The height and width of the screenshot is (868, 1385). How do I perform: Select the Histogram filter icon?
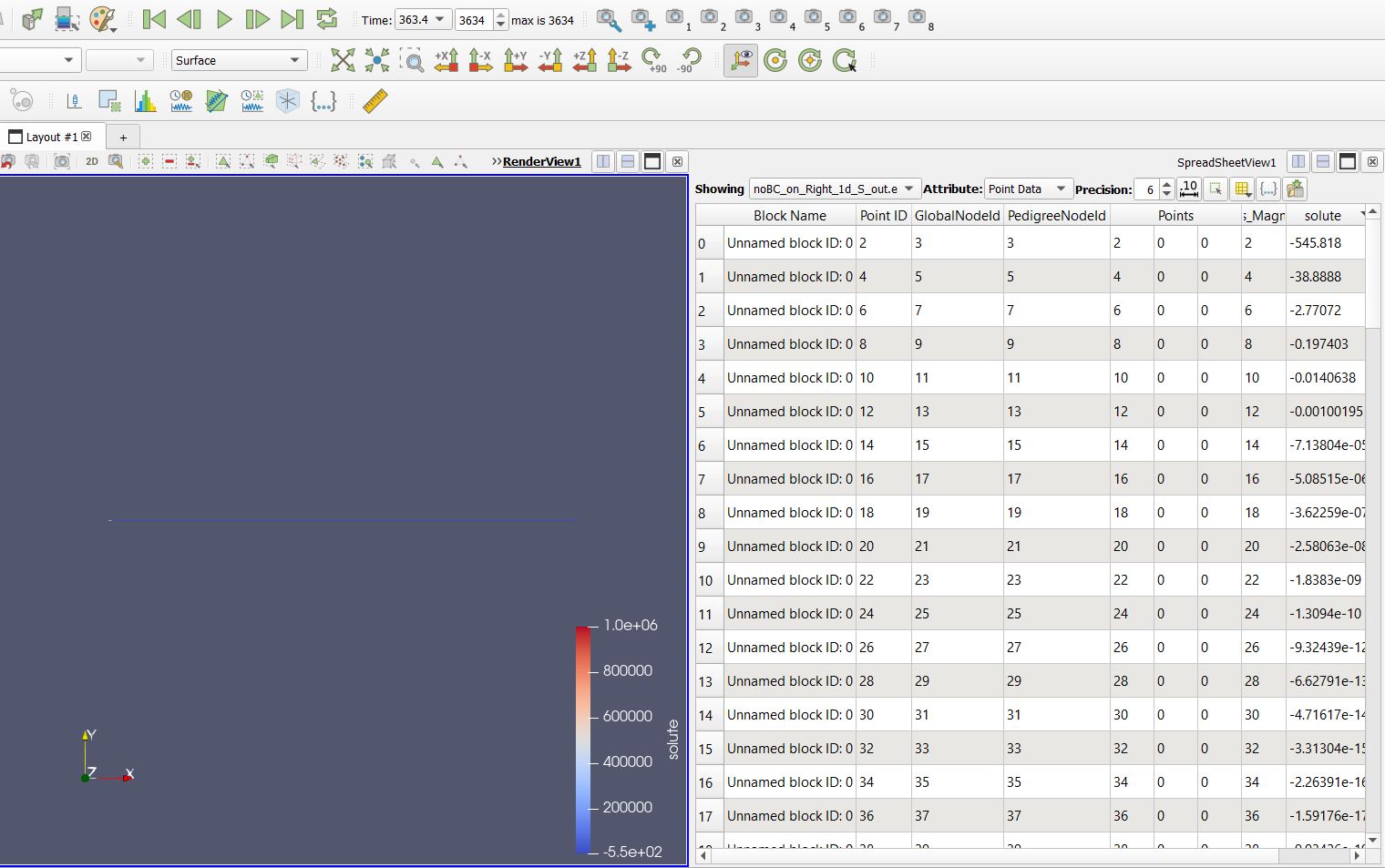click(x=146, y=101)
